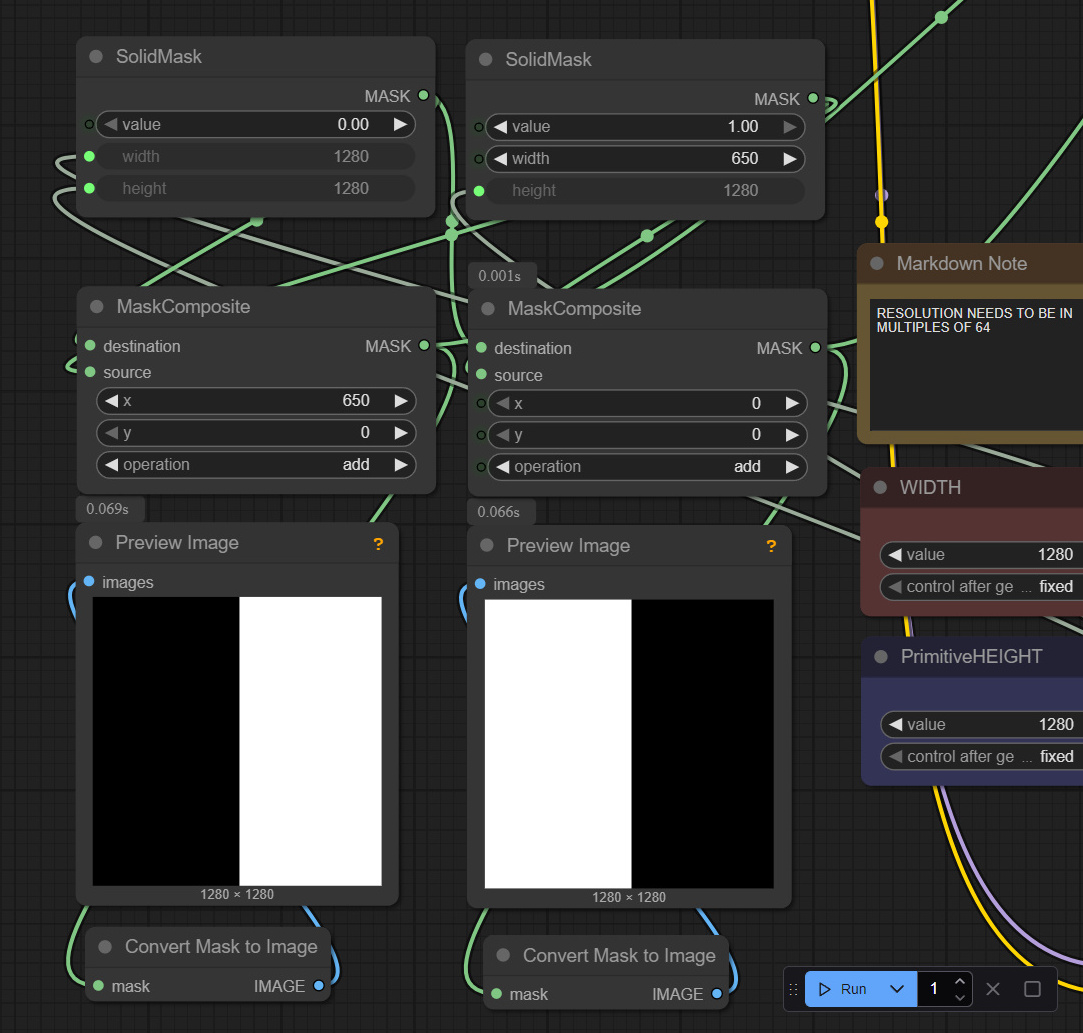Click the WIDTH value field showing 1280
The image size is (1083, 1033).
click(x=982, y=554)
